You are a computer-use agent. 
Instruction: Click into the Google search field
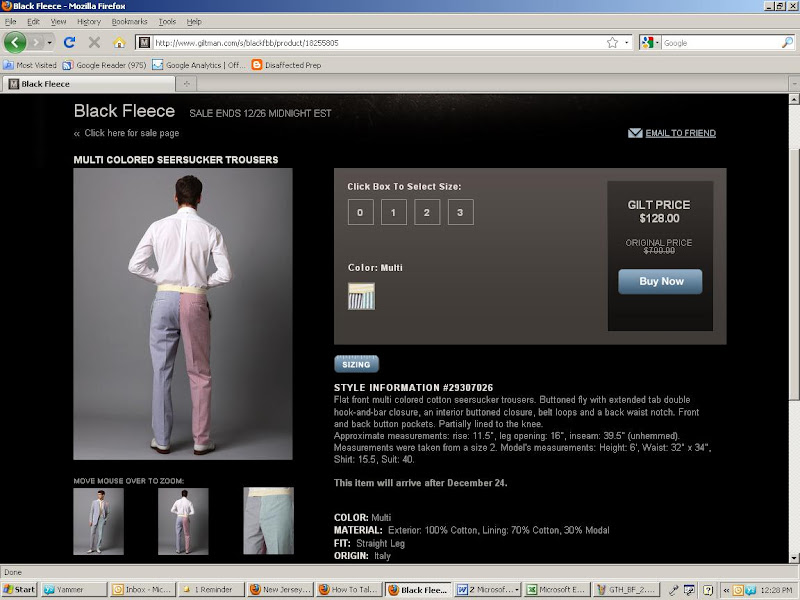pyautogui.click(x=721, y=43)
